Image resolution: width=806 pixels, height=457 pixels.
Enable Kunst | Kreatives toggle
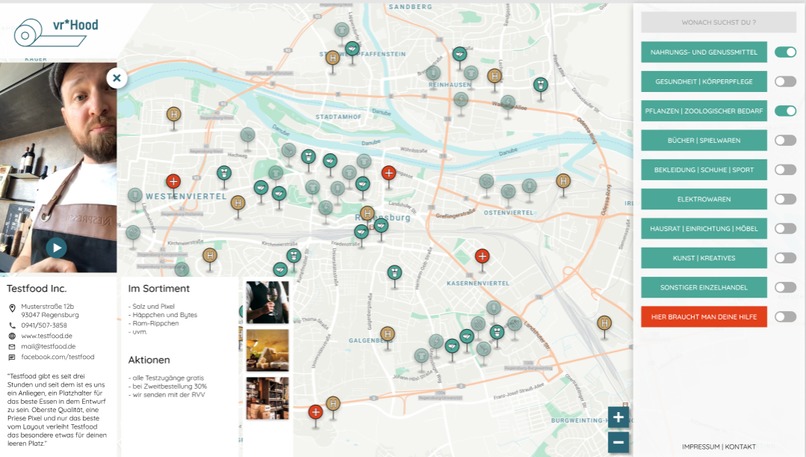(785, 258)
